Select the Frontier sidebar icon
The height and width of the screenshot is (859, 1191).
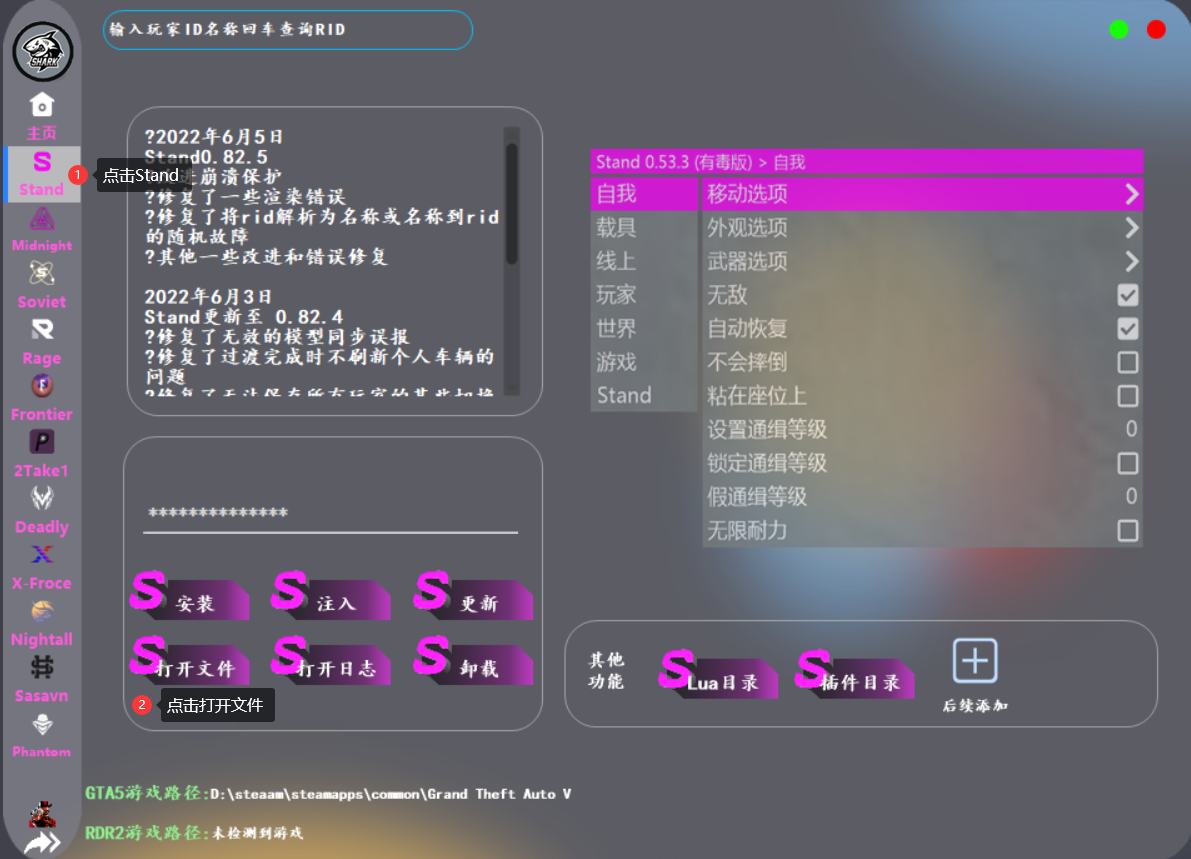pos(42,386)
